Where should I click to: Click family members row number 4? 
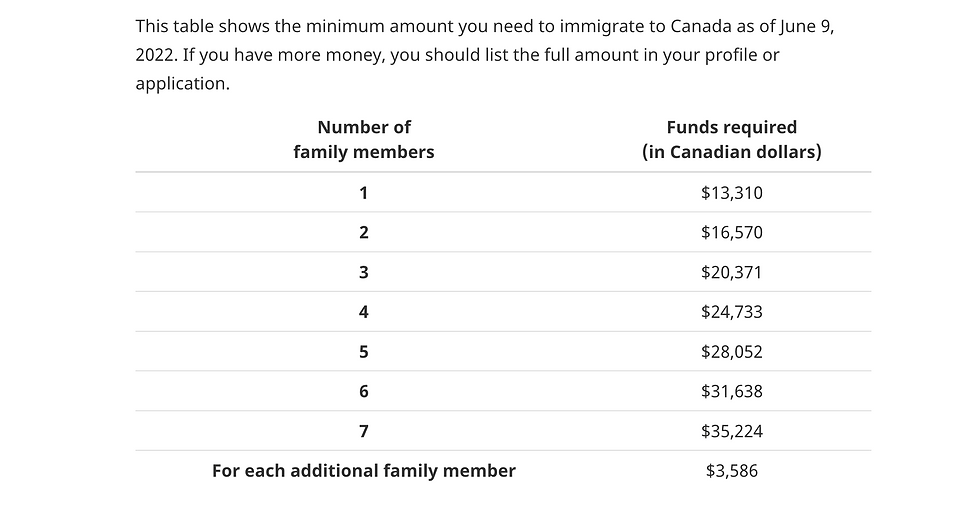tap(364, 312)
